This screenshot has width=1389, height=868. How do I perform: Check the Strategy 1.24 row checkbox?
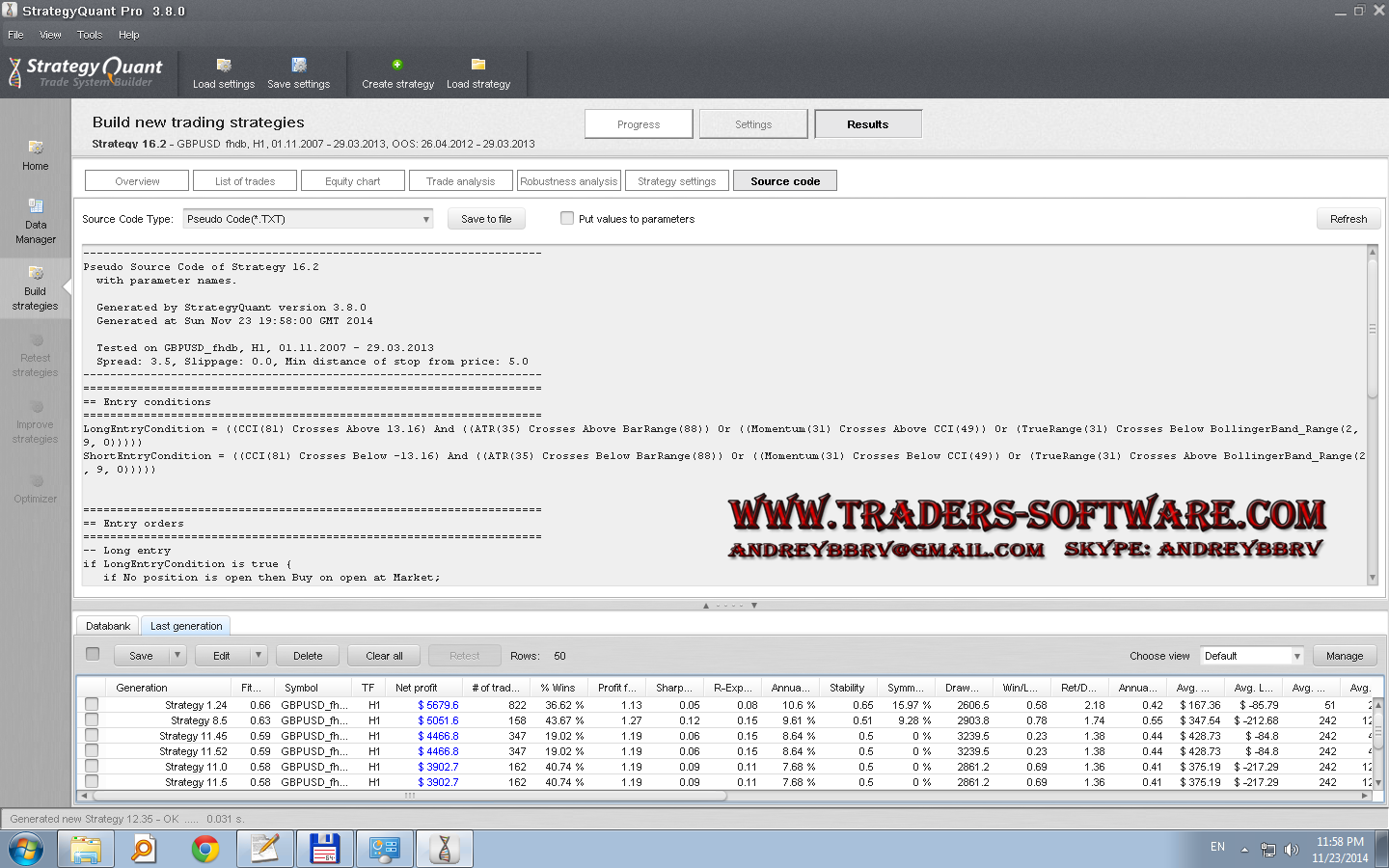92,705
